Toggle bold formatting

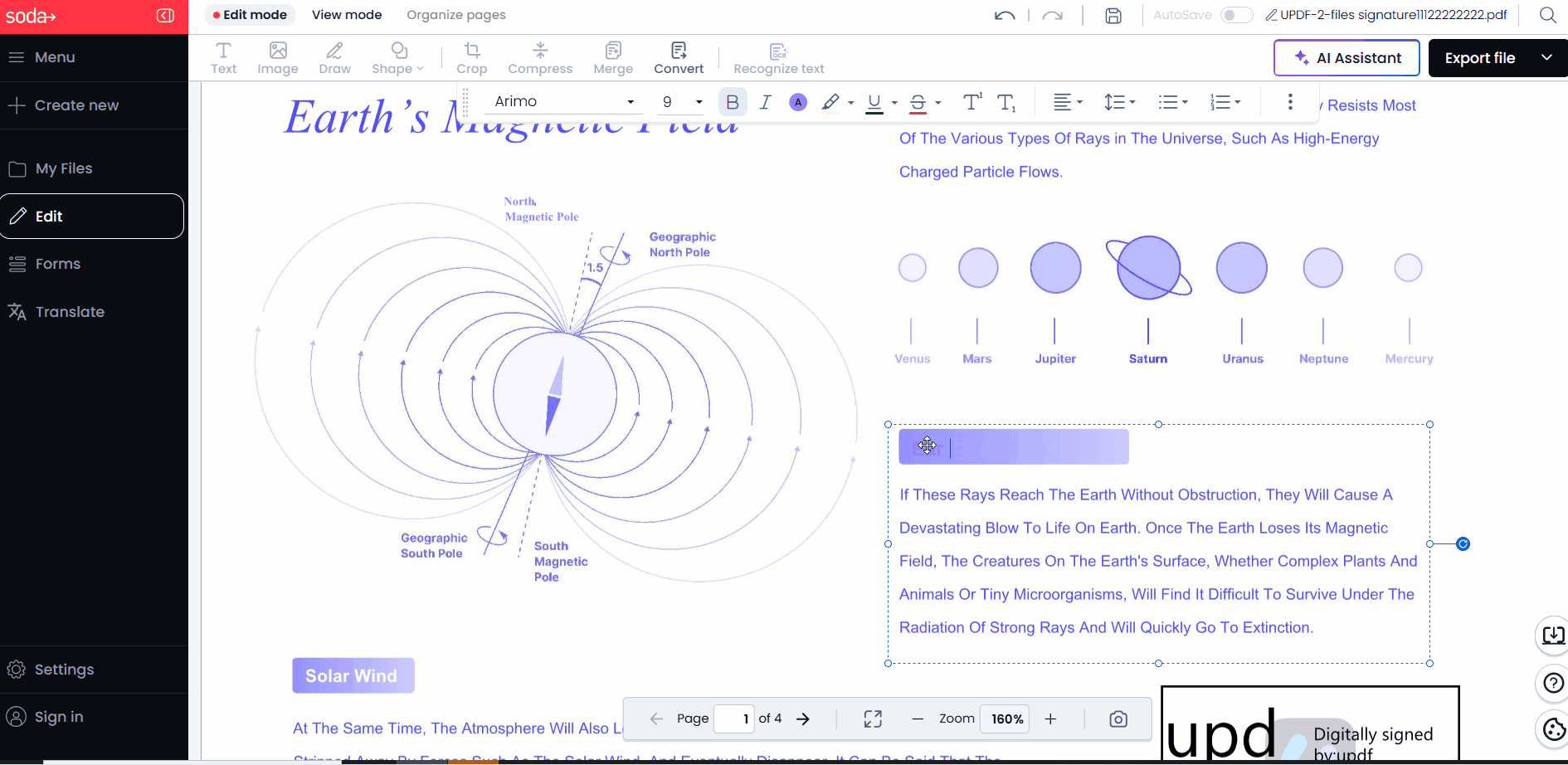[x=732, y=101]
